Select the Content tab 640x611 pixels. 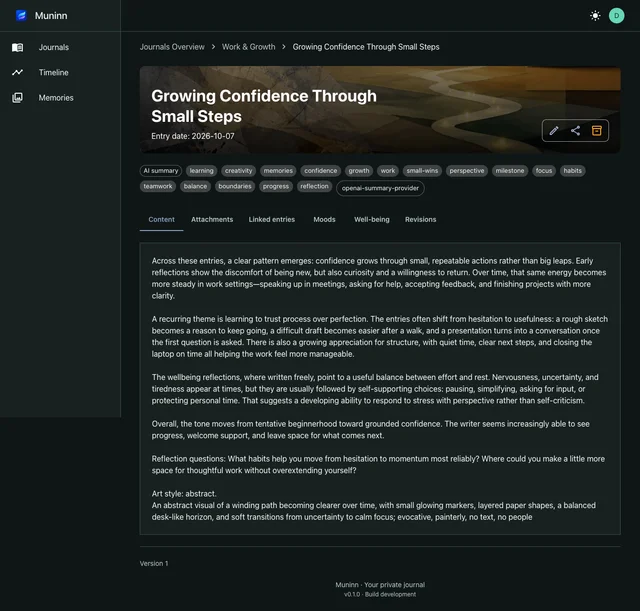point(161,220)
